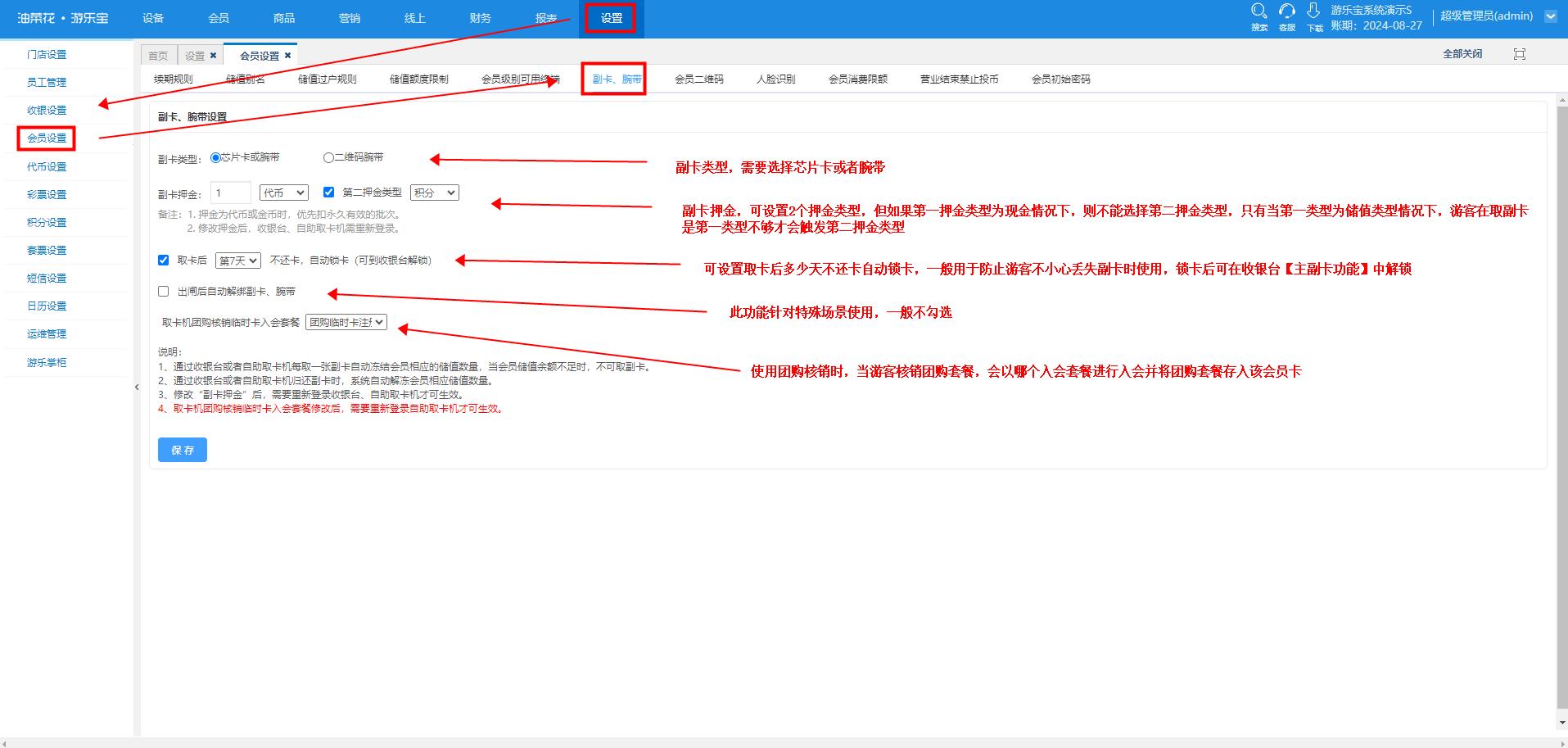This screenshot has height=748, width=1568.
Task: Switch to the 会员二维码 sub-tab
Action: [x=699, y=79]
